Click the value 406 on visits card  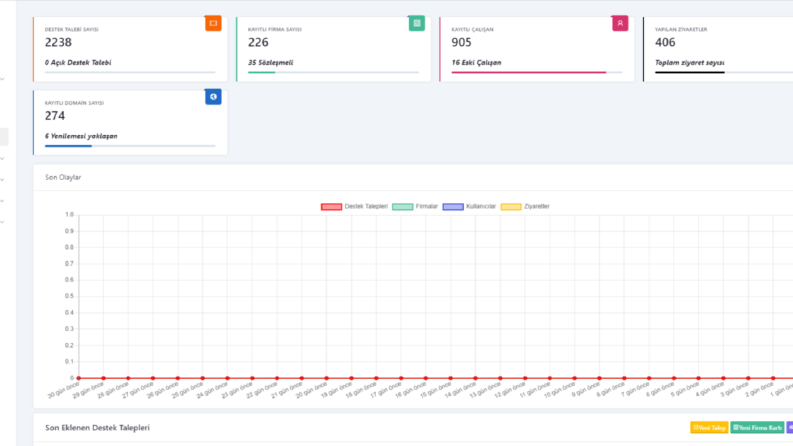pyautogui.click(x=665, y=42)
